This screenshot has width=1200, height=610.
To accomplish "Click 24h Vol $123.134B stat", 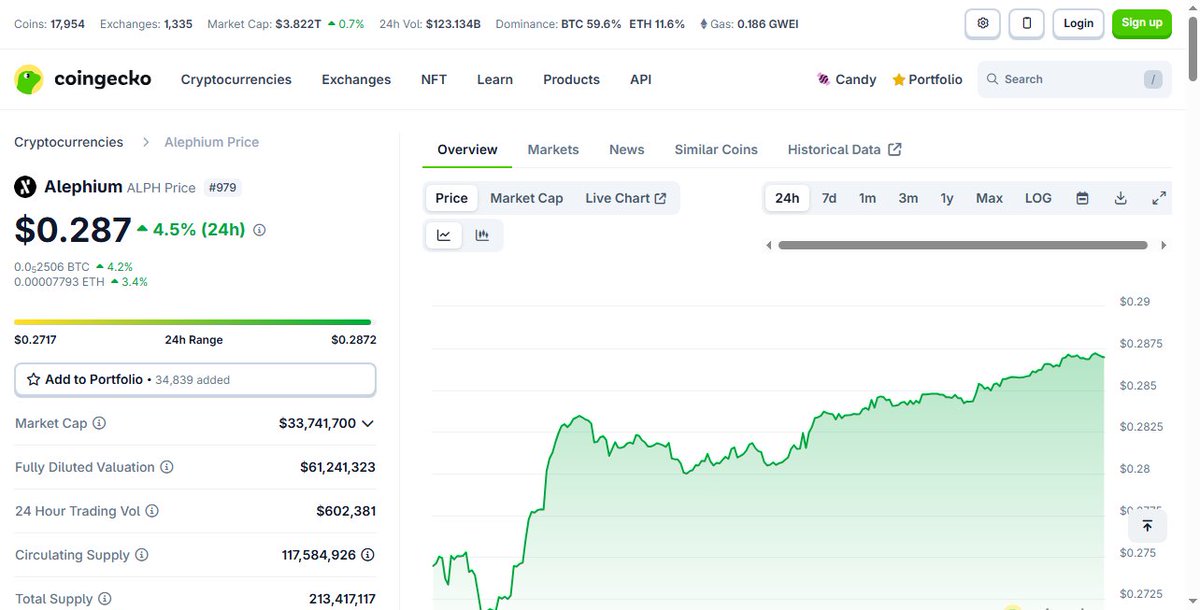I will tap(430, 23).
